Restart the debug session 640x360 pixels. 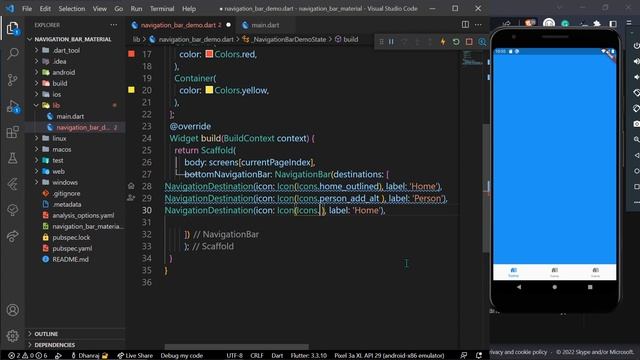pyautogui.click(x=456, y=42)
